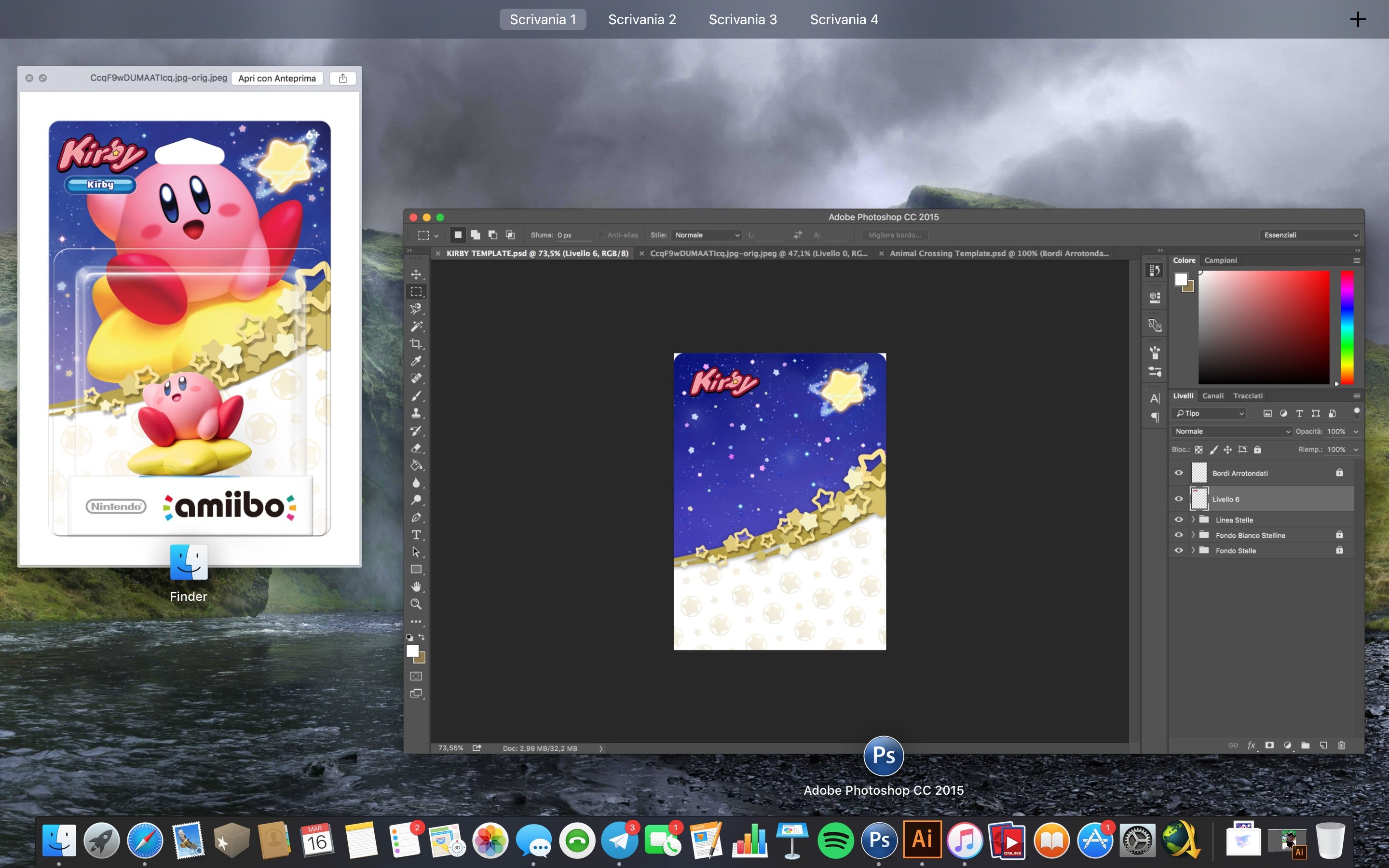The height and width of the screenshot is (868, 1389).
Task: Toggle lock transparent pixels
Action: click(x=1199, y=449)
